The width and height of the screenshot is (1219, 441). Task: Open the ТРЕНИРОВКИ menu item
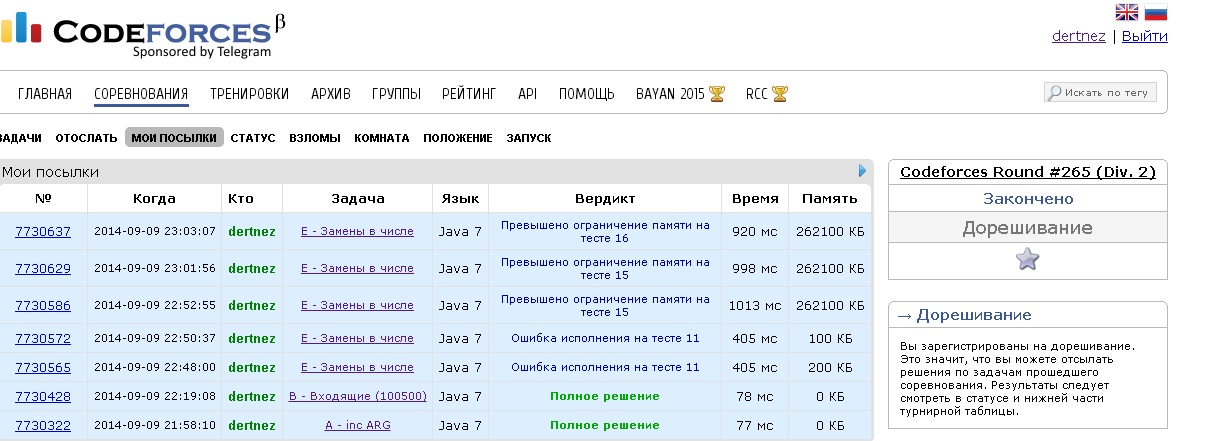(249, 94)
